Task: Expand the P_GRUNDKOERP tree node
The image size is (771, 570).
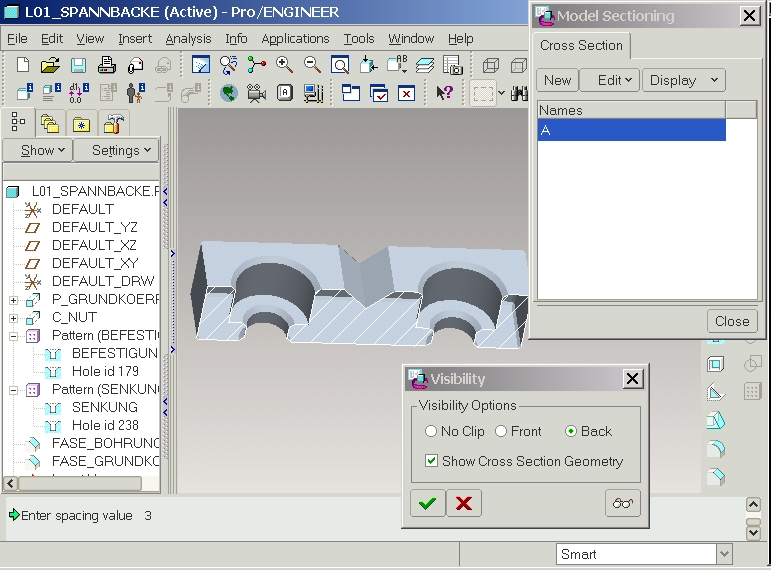Action: 13,300
